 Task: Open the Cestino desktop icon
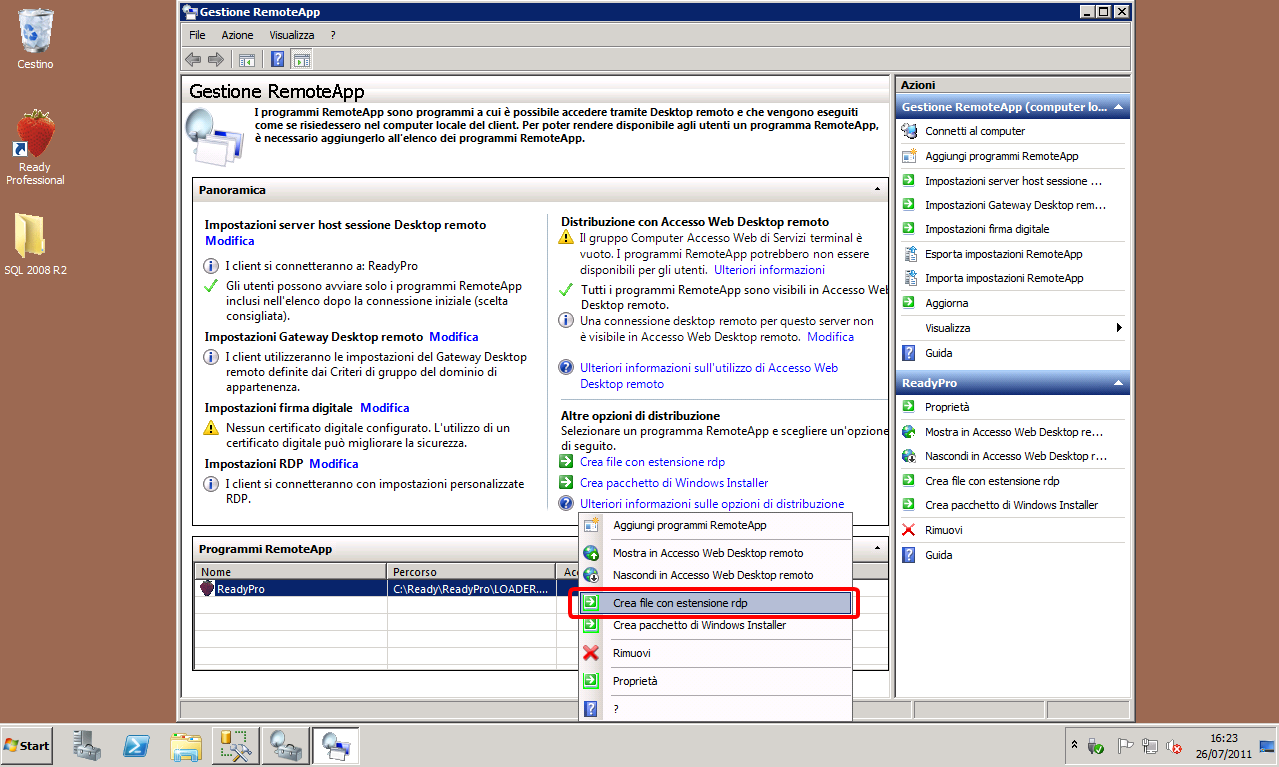35,39
